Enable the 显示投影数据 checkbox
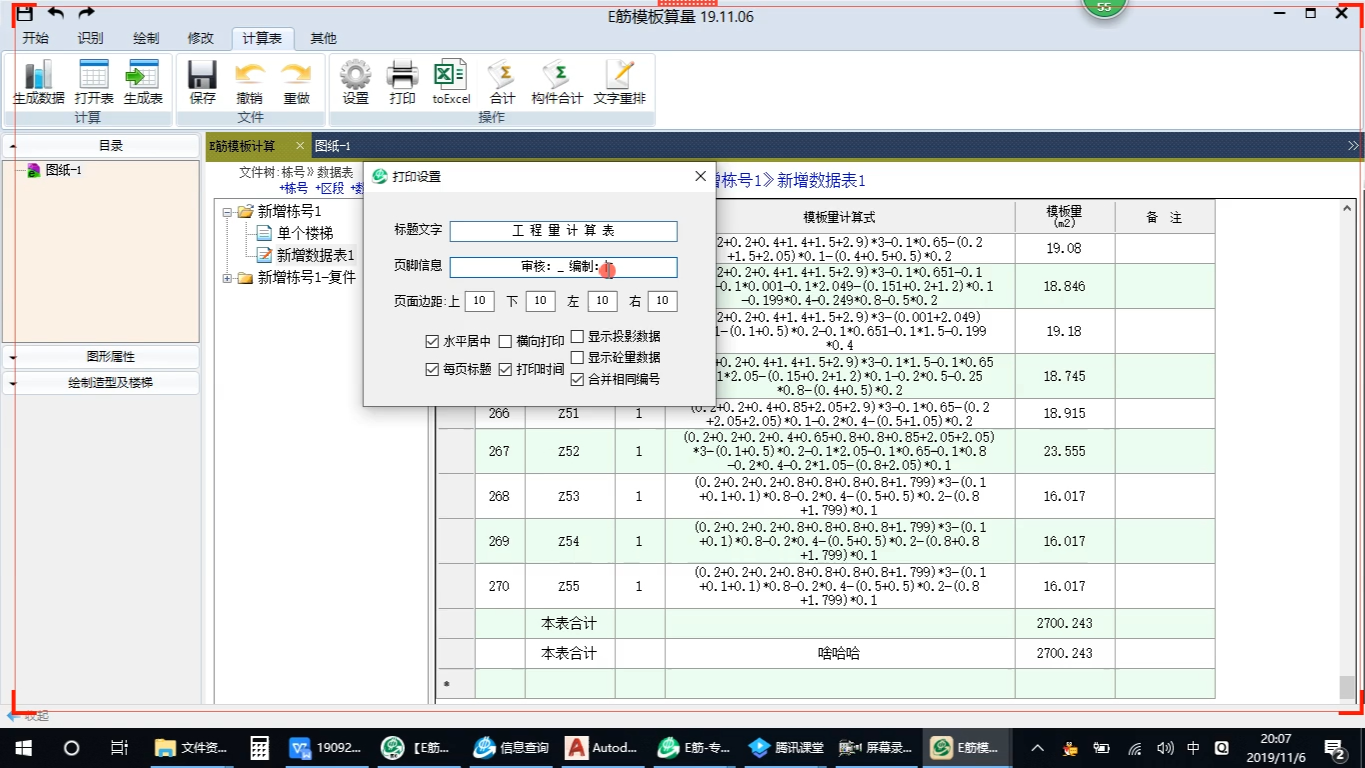 [x=577, y=337]
